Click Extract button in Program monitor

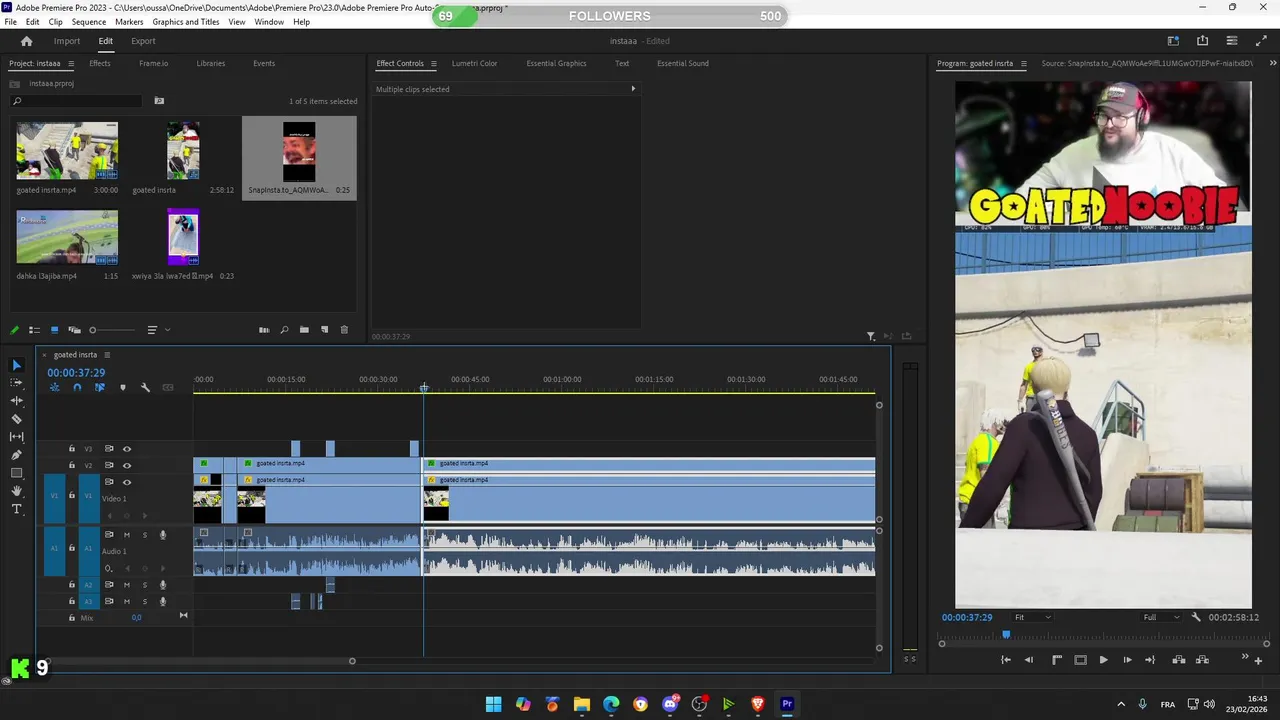[1202, 660]
